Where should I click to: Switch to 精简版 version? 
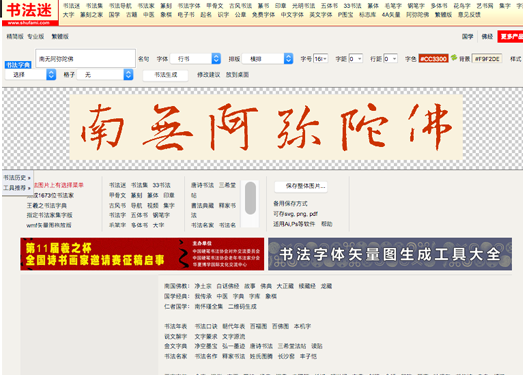click(15, 36)
